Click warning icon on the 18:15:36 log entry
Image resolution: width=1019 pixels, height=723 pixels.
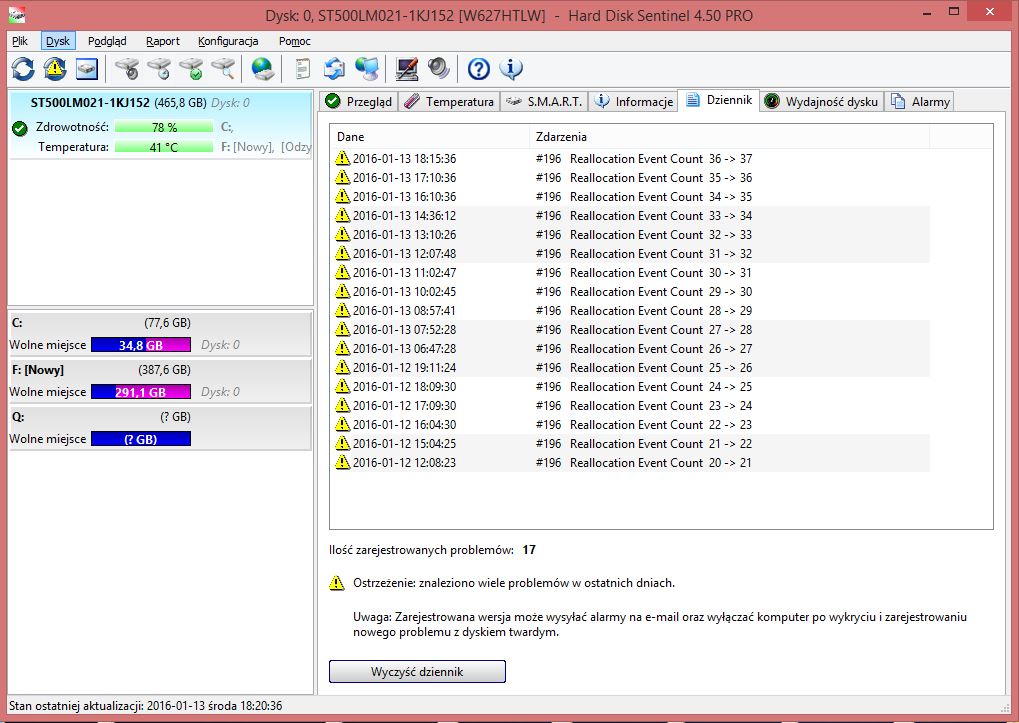(x=342, y=159)
